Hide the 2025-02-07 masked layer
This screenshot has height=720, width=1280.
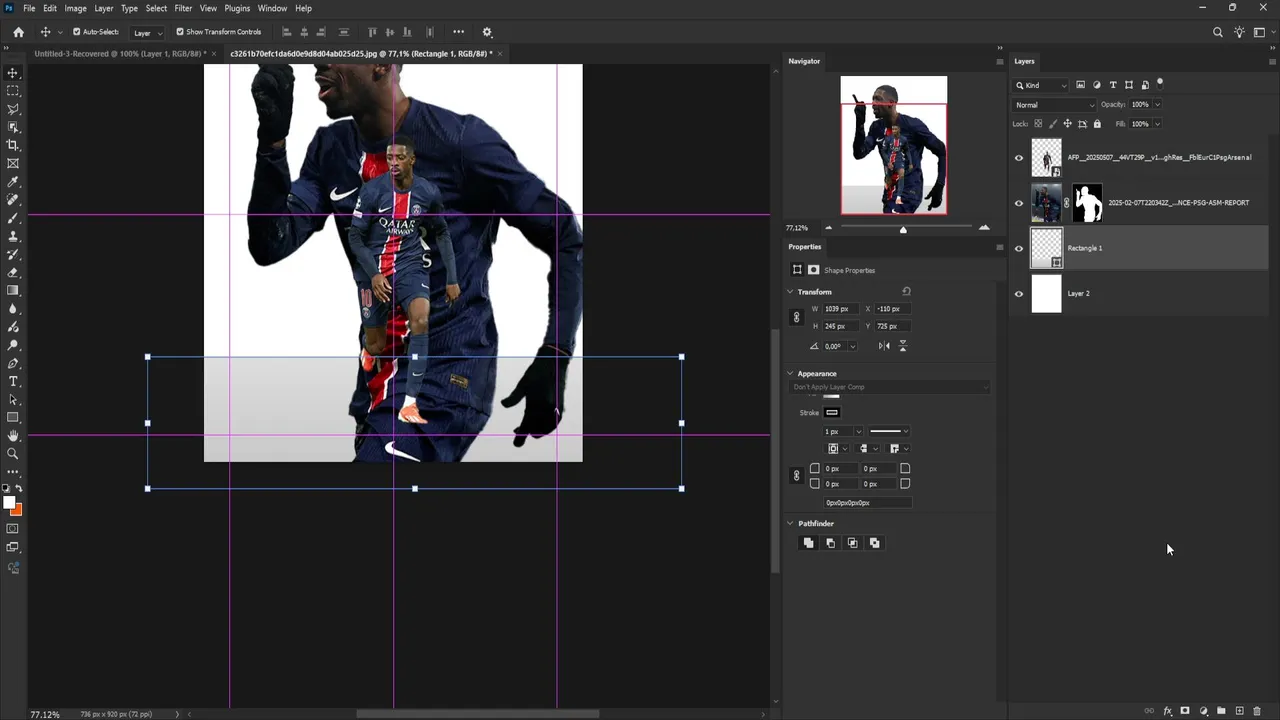(x=1019, y=203)
